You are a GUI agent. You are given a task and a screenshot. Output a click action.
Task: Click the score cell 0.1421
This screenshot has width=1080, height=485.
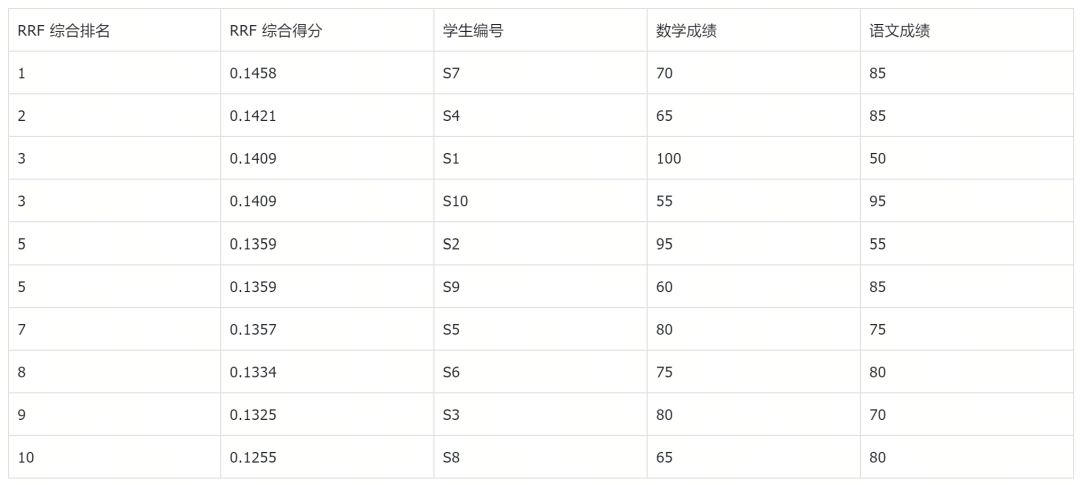pos(252,116)
